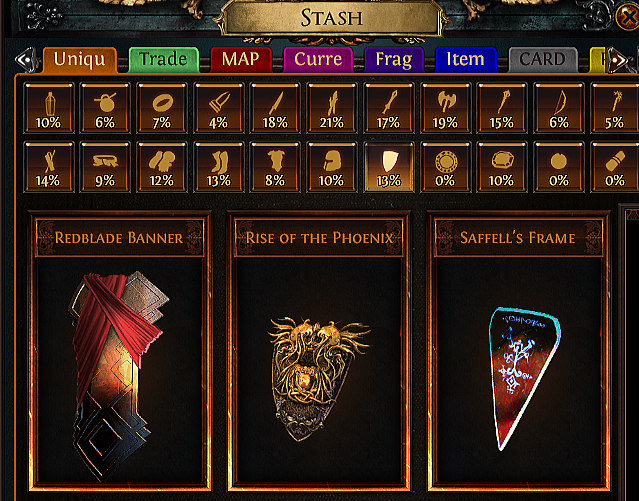The height and width of the screenshot is (501, 639).
Task: Select the highlighted shield category at 13%
Action: 388,166
